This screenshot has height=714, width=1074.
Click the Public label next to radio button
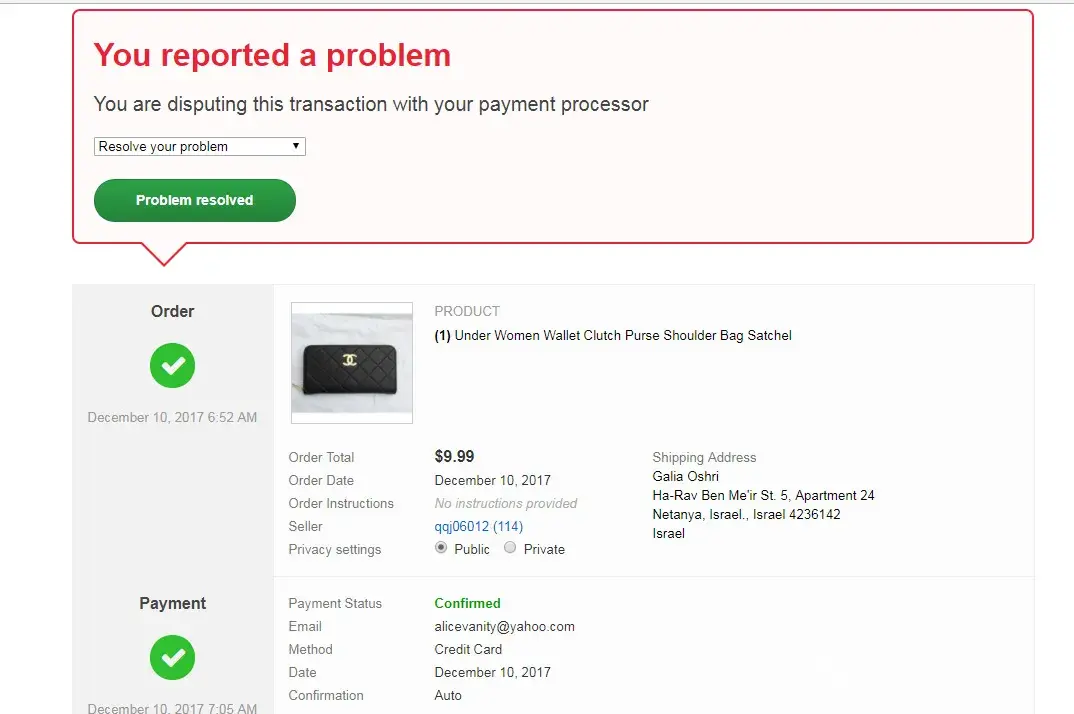[x=472, y=550]
